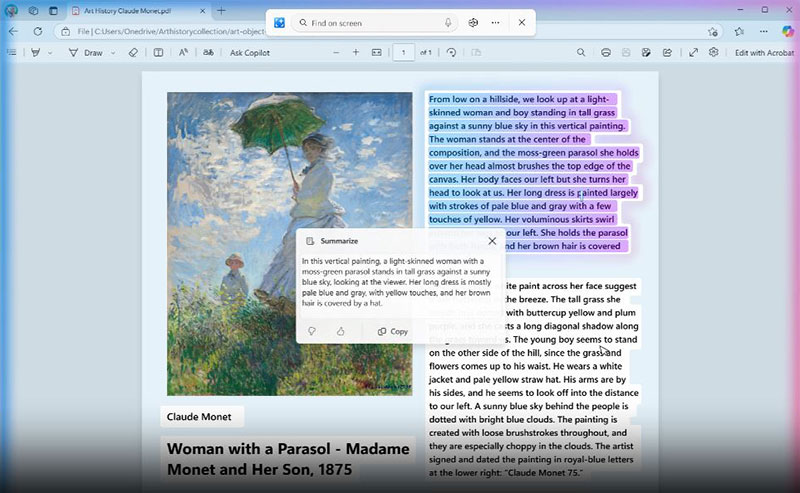
Task: Click text 'at the lower right: "Claude Monet 75."'
Action: point(506,473)
